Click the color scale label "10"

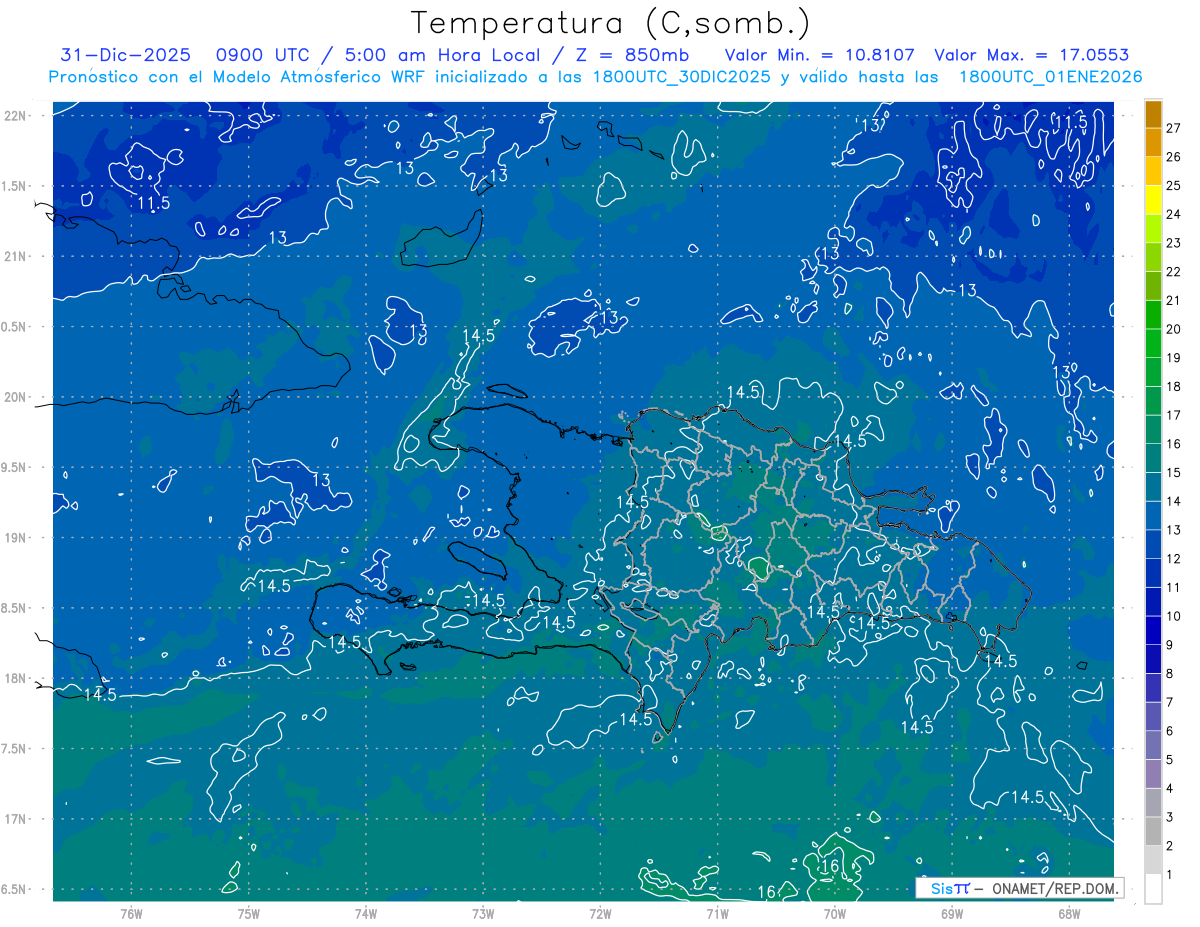[x=1174, y=616]
